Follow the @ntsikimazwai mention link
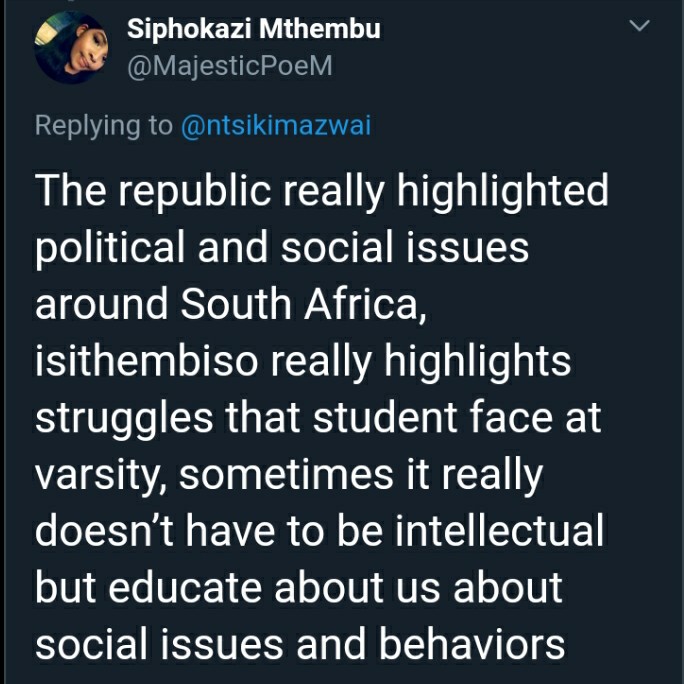The width and height of the screenshot is (684, 684). pos(276,126)
